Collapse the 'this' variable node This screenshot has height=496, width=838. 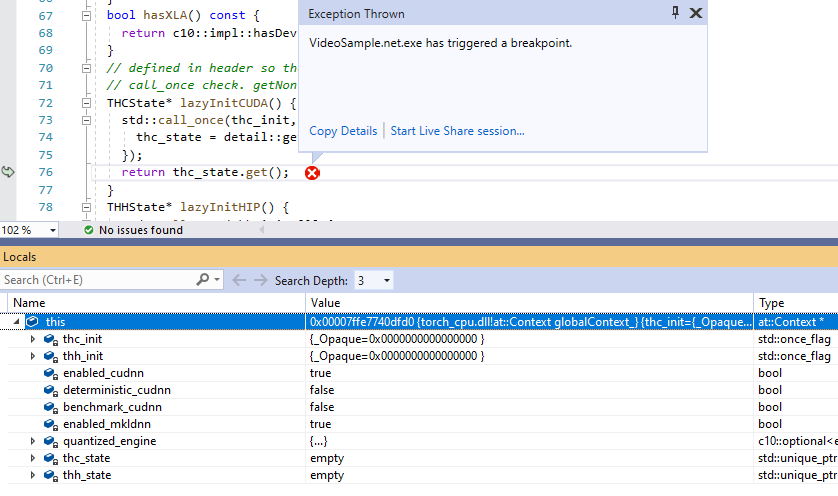(x=16, y=322)
